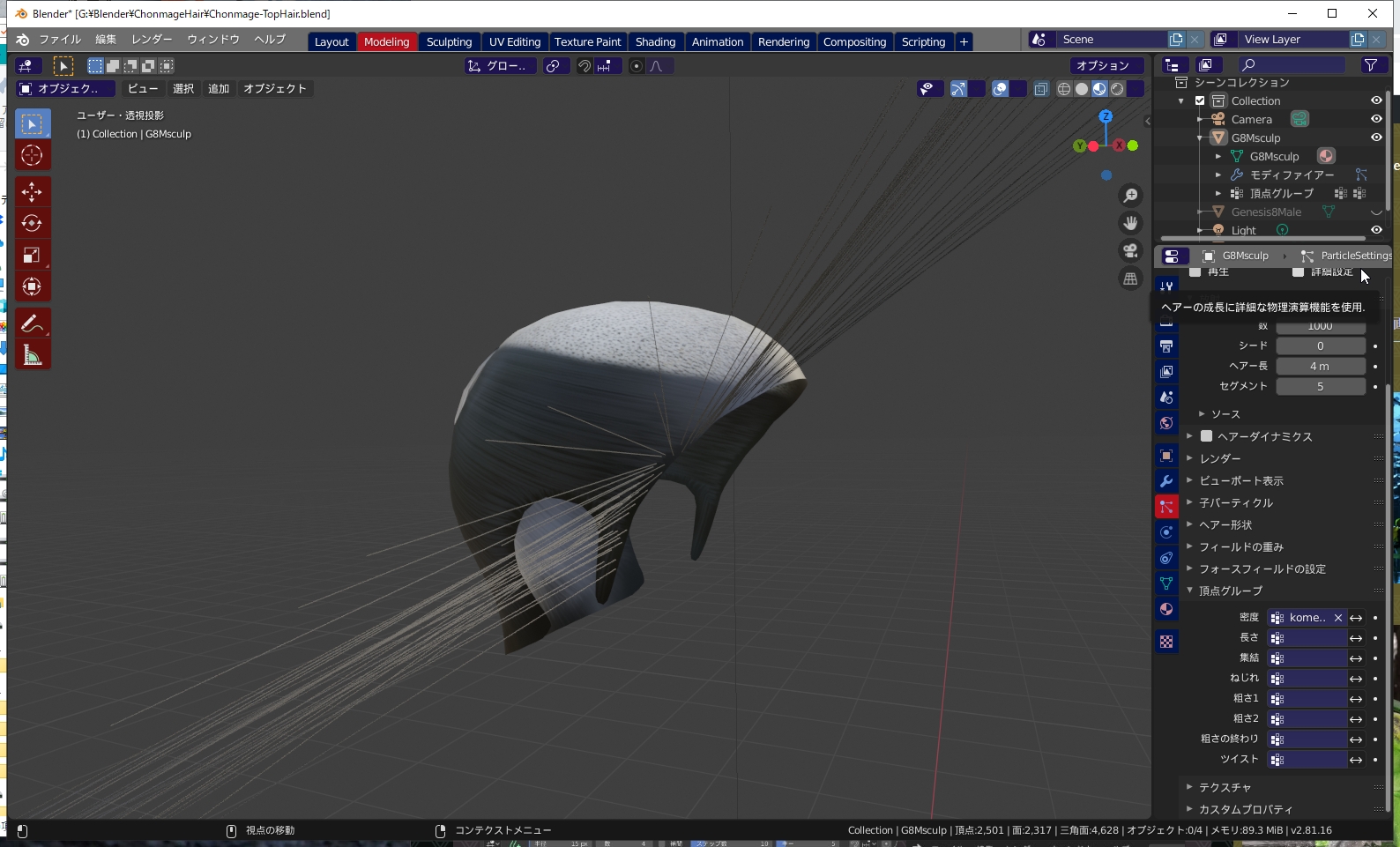
Task: Choose the Annotate pencil tool
Action: click(32, 323)
